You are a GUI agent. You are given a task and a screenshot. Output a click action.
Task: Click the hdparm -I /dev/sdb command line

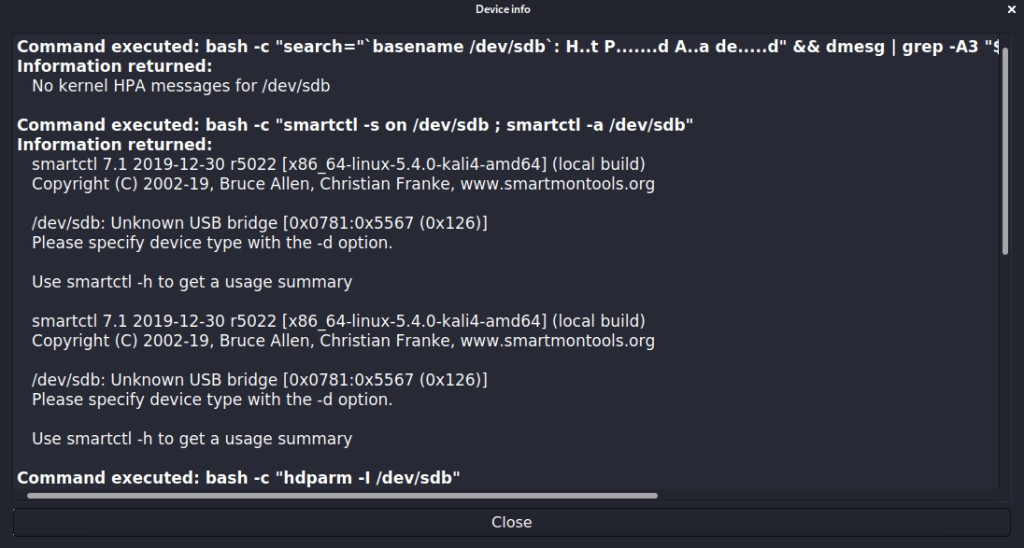click(x=238, y=478)
